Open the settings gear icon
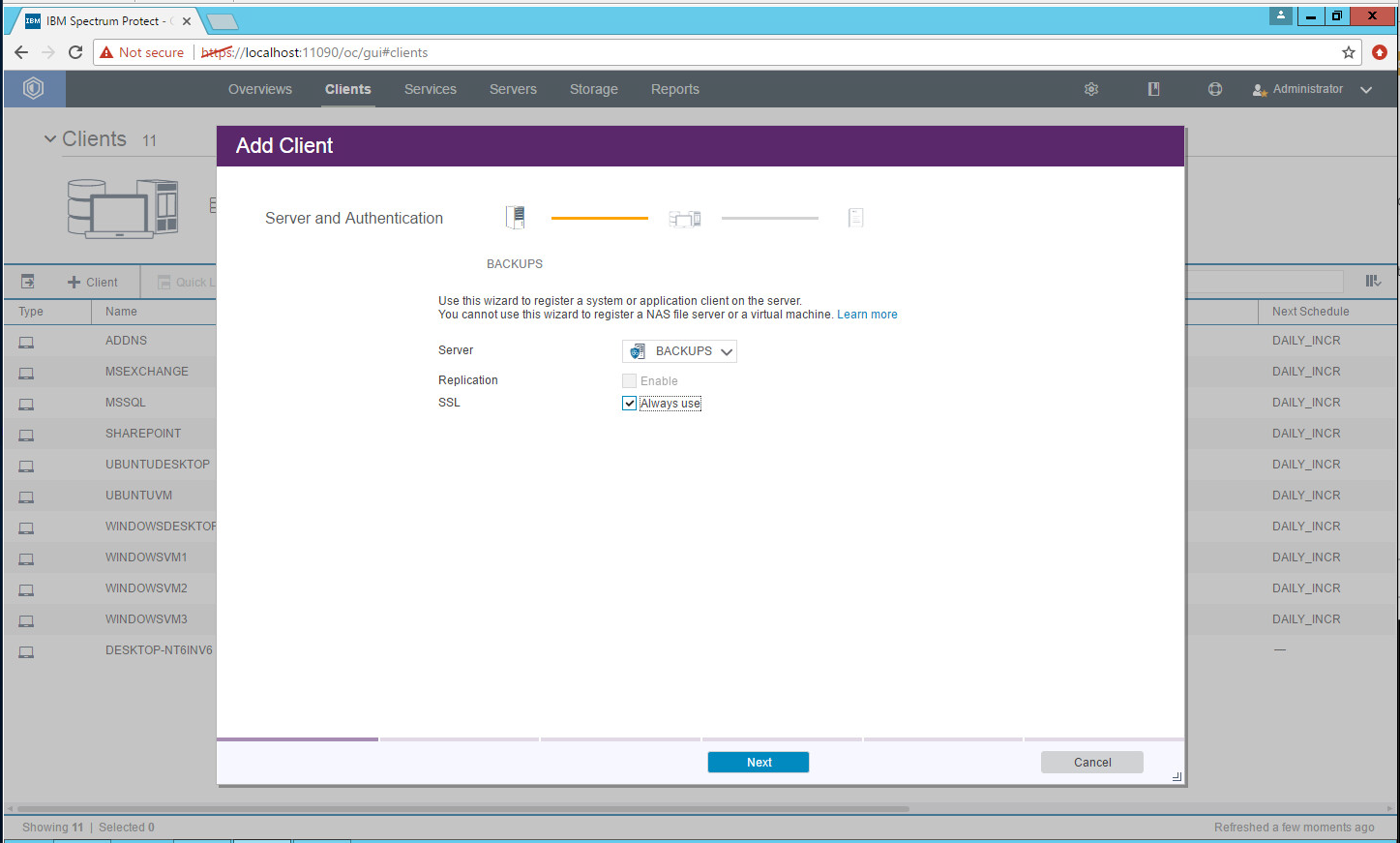 click(1091, 89)
